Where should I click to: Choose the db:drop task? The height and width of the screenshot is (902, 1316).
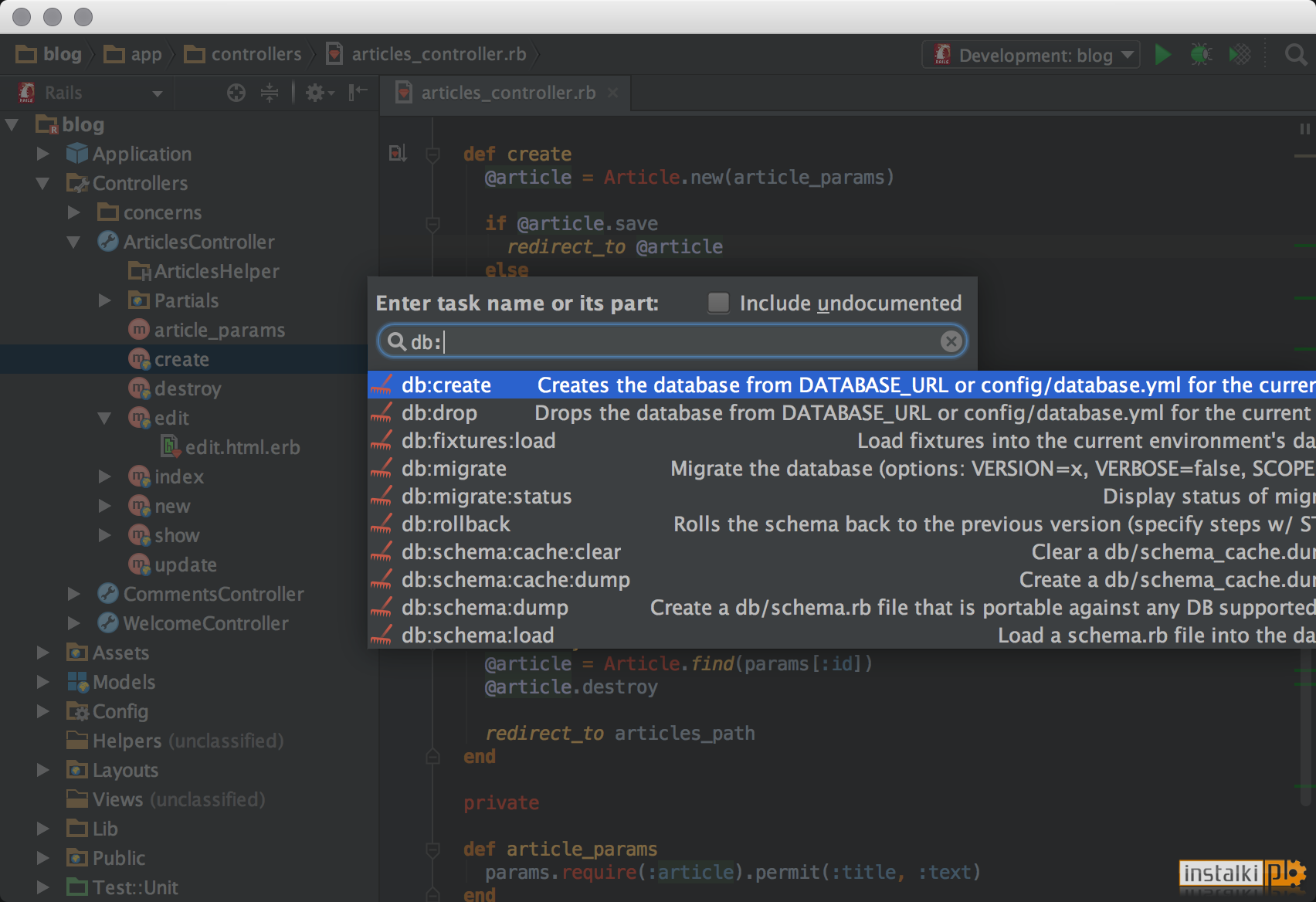pos(842,412)
